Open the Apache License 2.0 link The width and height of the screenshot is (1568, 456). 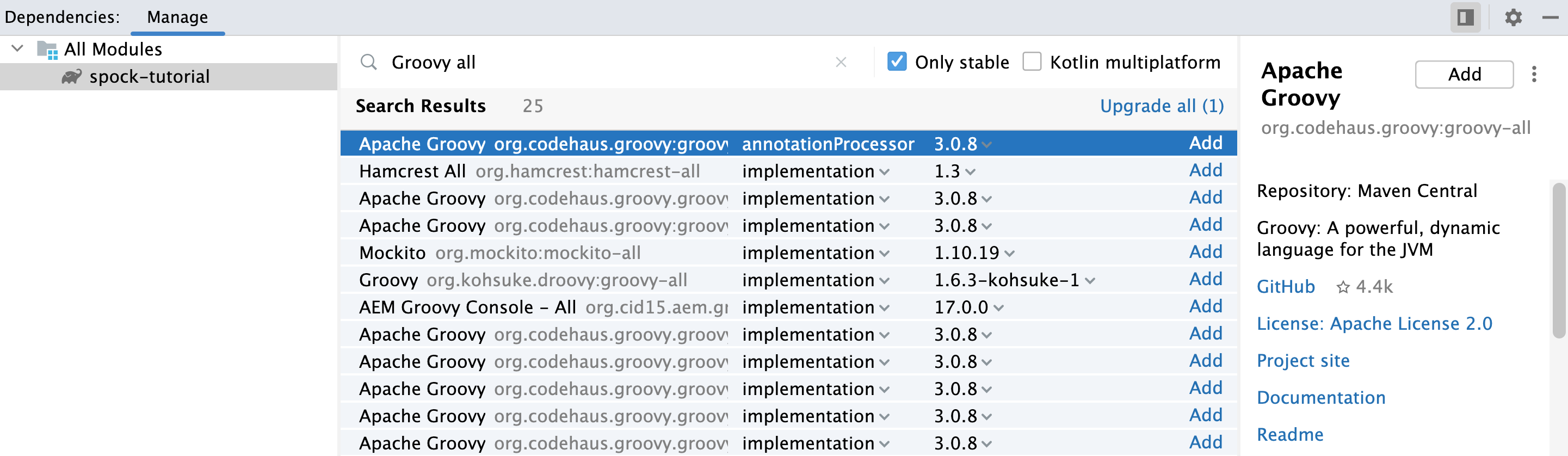coord(1374,324)
